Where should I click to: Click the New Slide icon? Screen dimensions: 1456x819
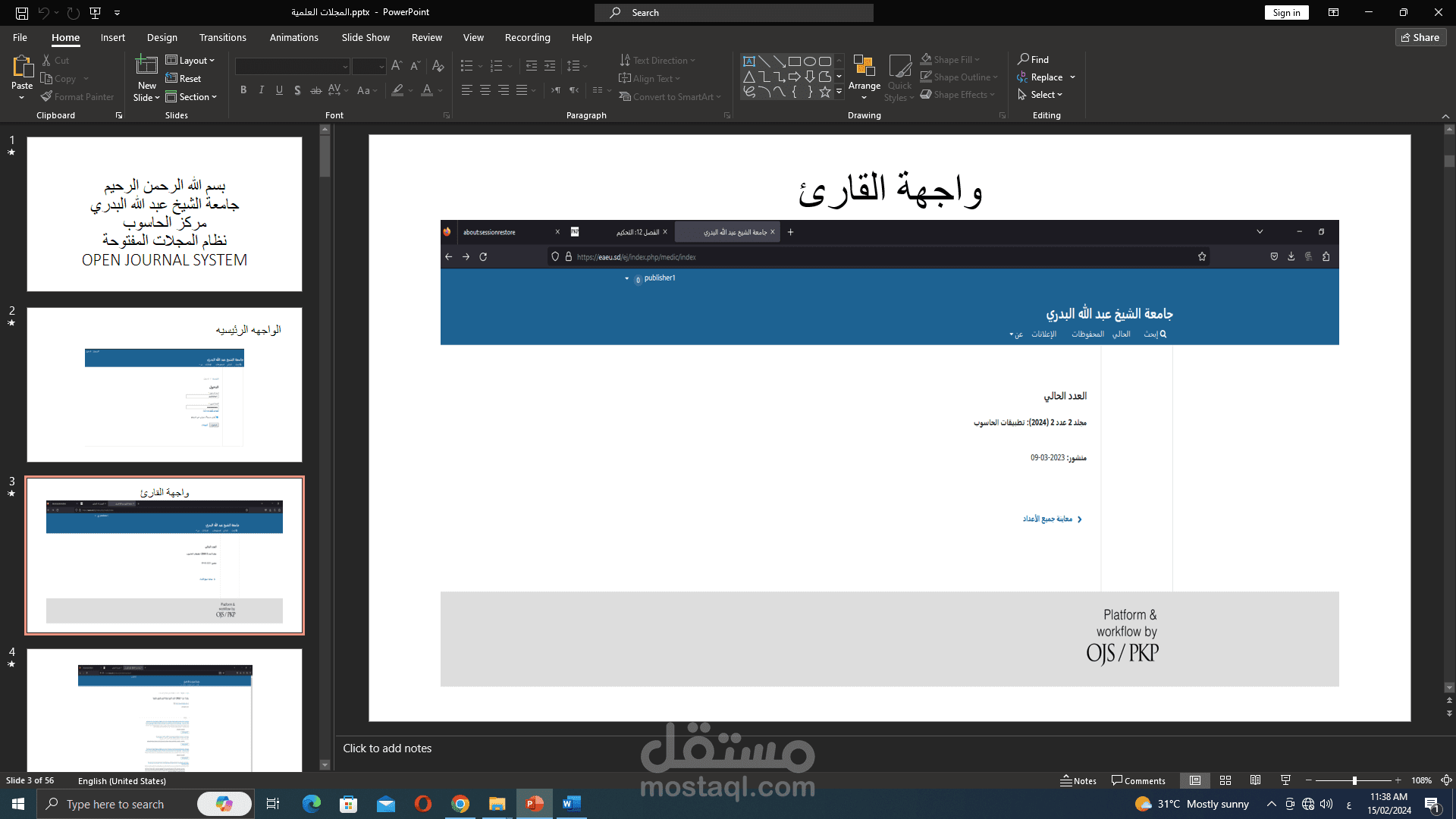click(146, 66)
